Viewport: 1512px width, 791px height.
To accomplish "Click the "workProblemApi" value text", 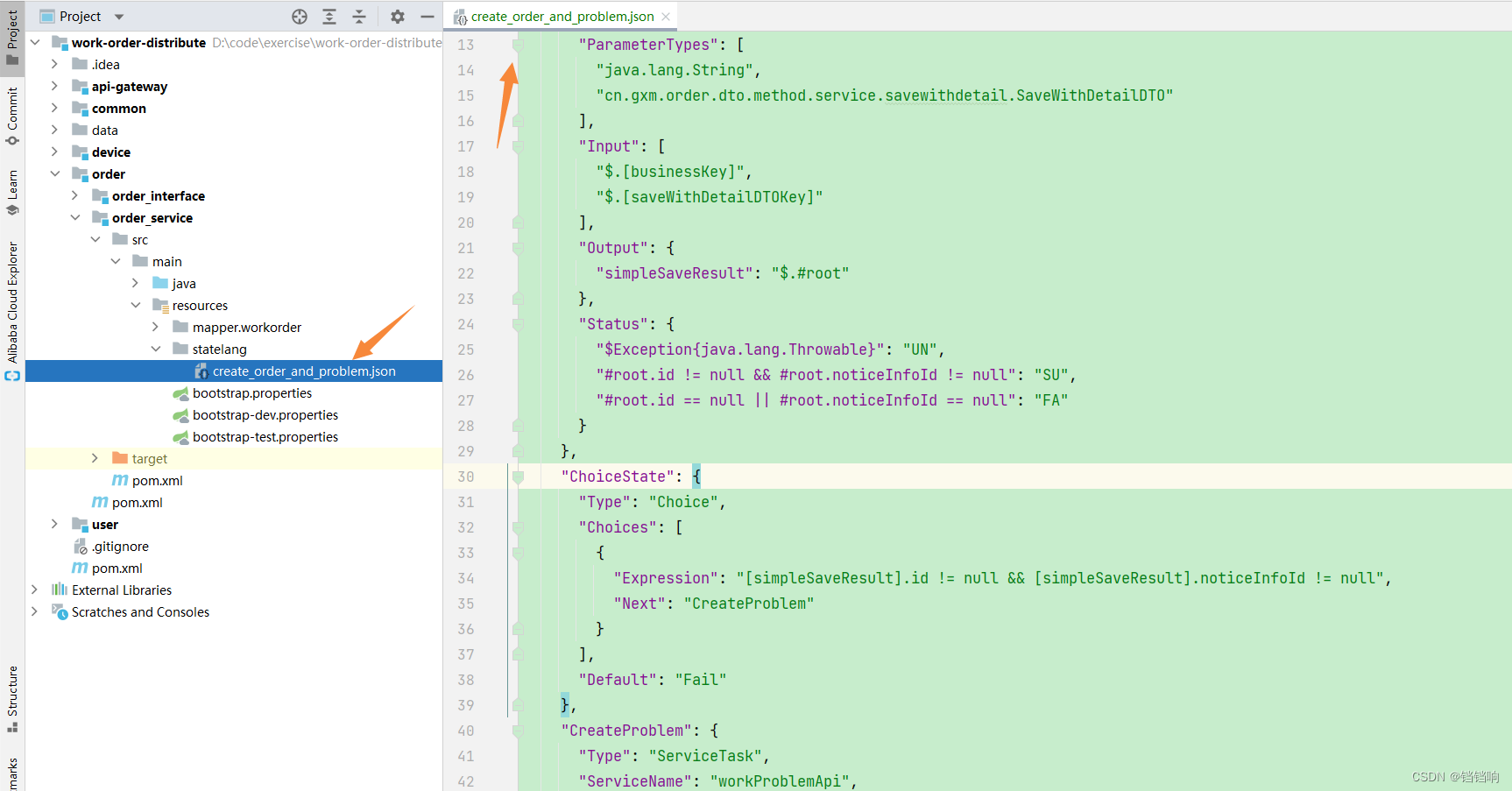I will (779, 781).
